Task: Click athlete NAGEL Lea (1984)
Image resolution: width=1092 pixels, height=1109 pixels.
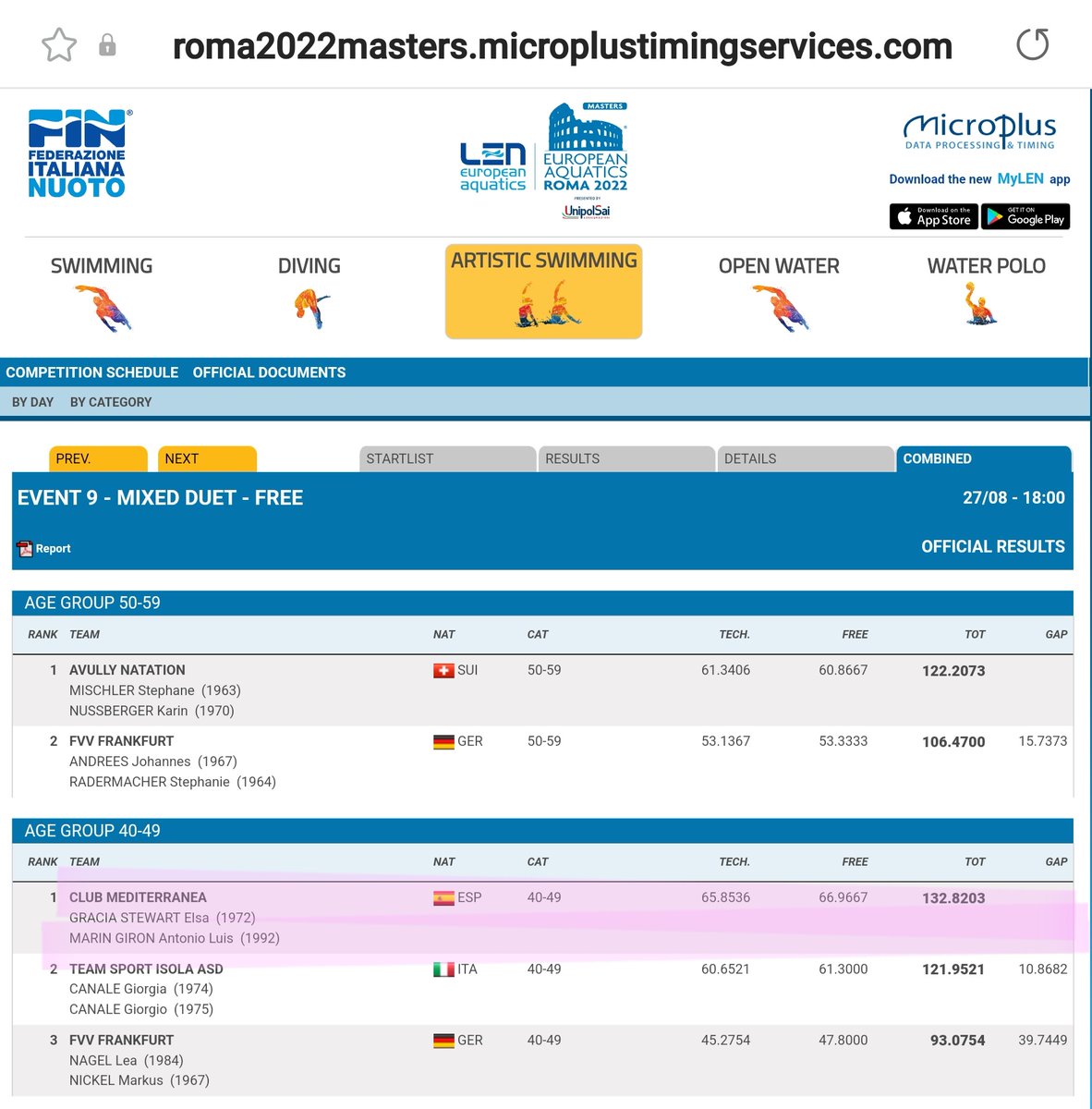Action: coord(127,1061)
